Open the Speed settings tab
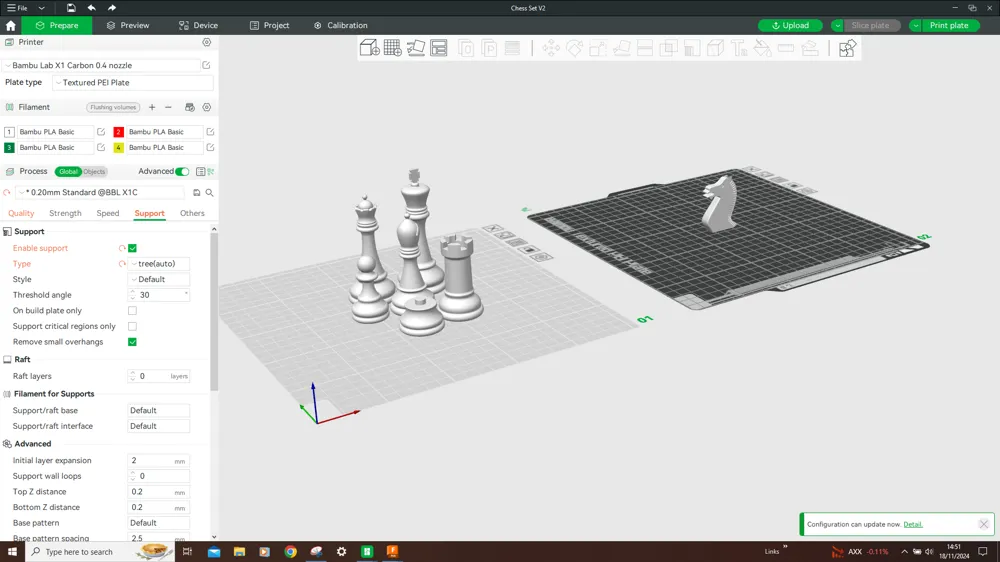The height and width of the screenshot is (562, 1000). coord(108,213)
